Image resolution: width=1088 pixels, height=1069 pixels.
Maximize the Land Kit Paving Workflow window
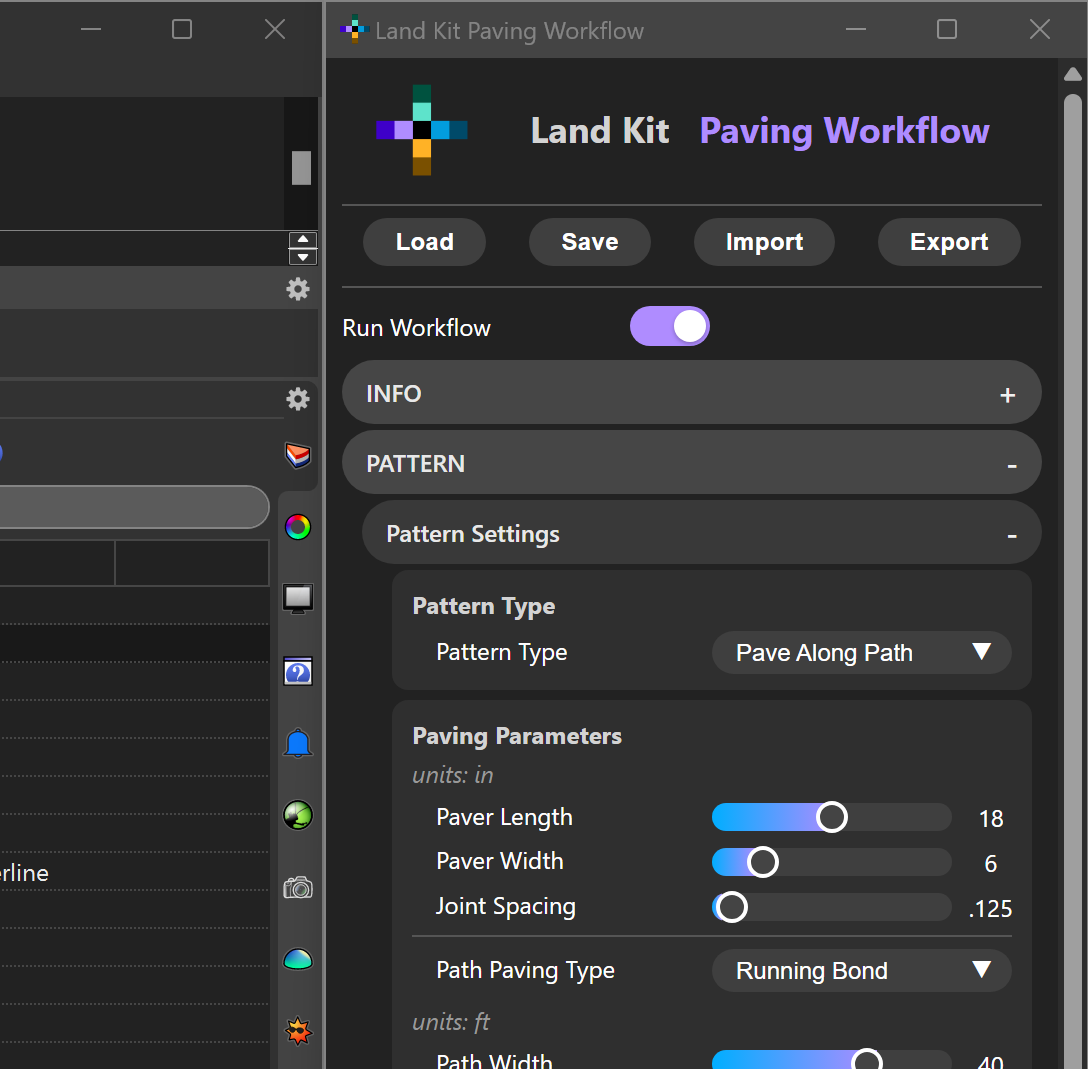(x=946, y=29)
